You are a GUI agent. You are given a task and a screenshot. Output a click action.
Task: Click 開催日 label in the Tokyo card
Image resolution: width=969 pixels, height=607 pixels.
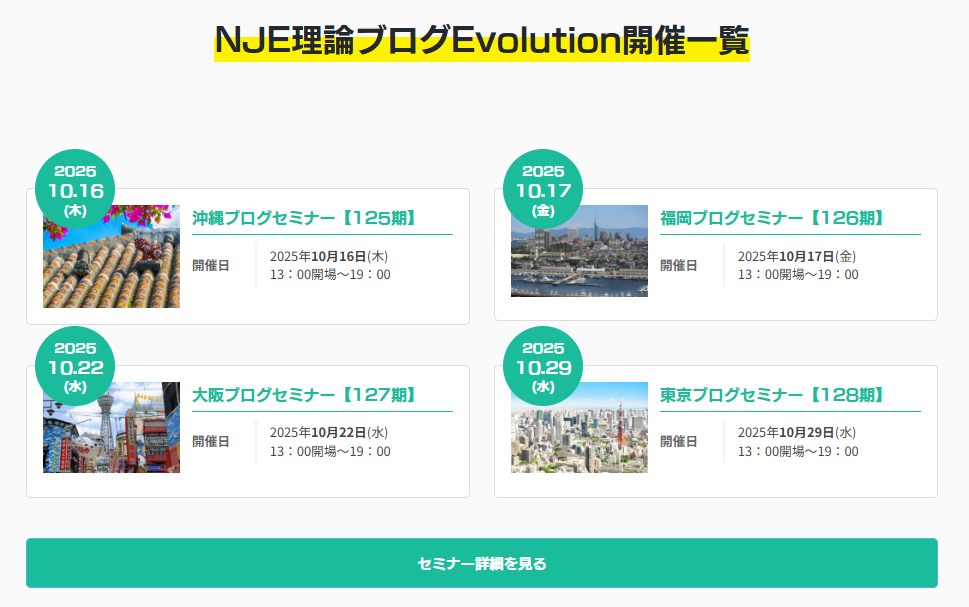(678, 442)
